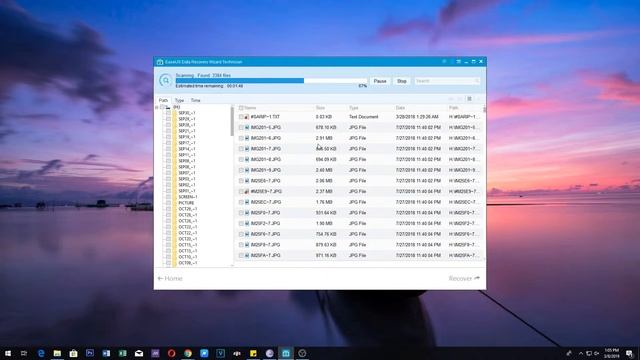Screen dimensions: 640x360
Task: Check the box for IM25E6~7.JPG
Action: tap(241, 181)
